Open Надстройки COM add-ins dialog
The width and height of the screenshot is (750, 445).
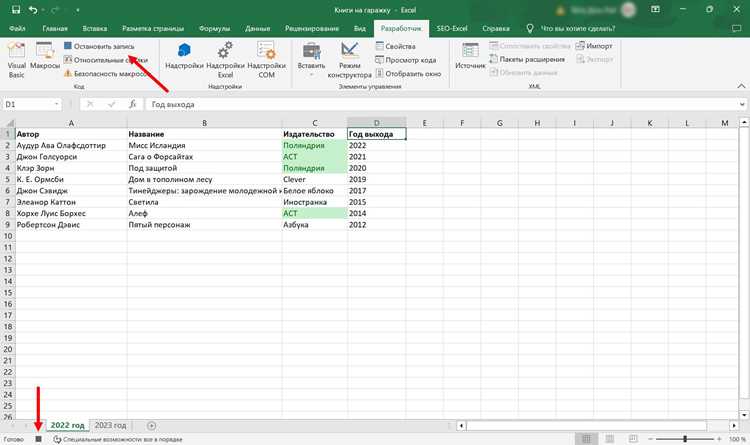coord(266,60)
